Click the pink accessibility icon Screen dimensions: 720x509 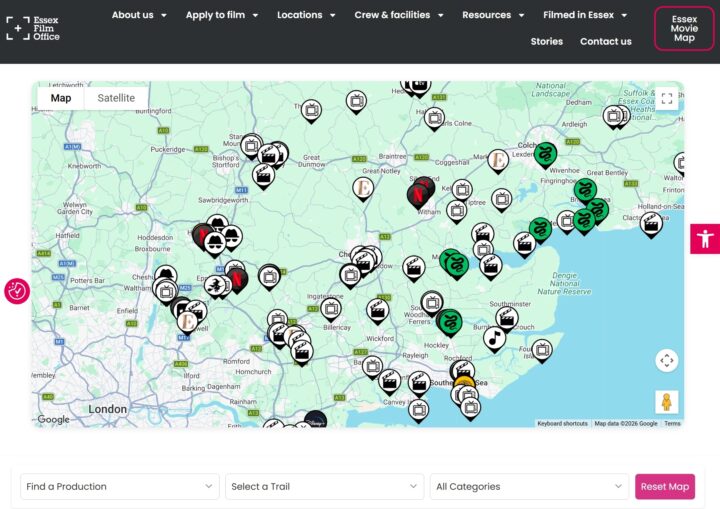(x=705, y=239)
